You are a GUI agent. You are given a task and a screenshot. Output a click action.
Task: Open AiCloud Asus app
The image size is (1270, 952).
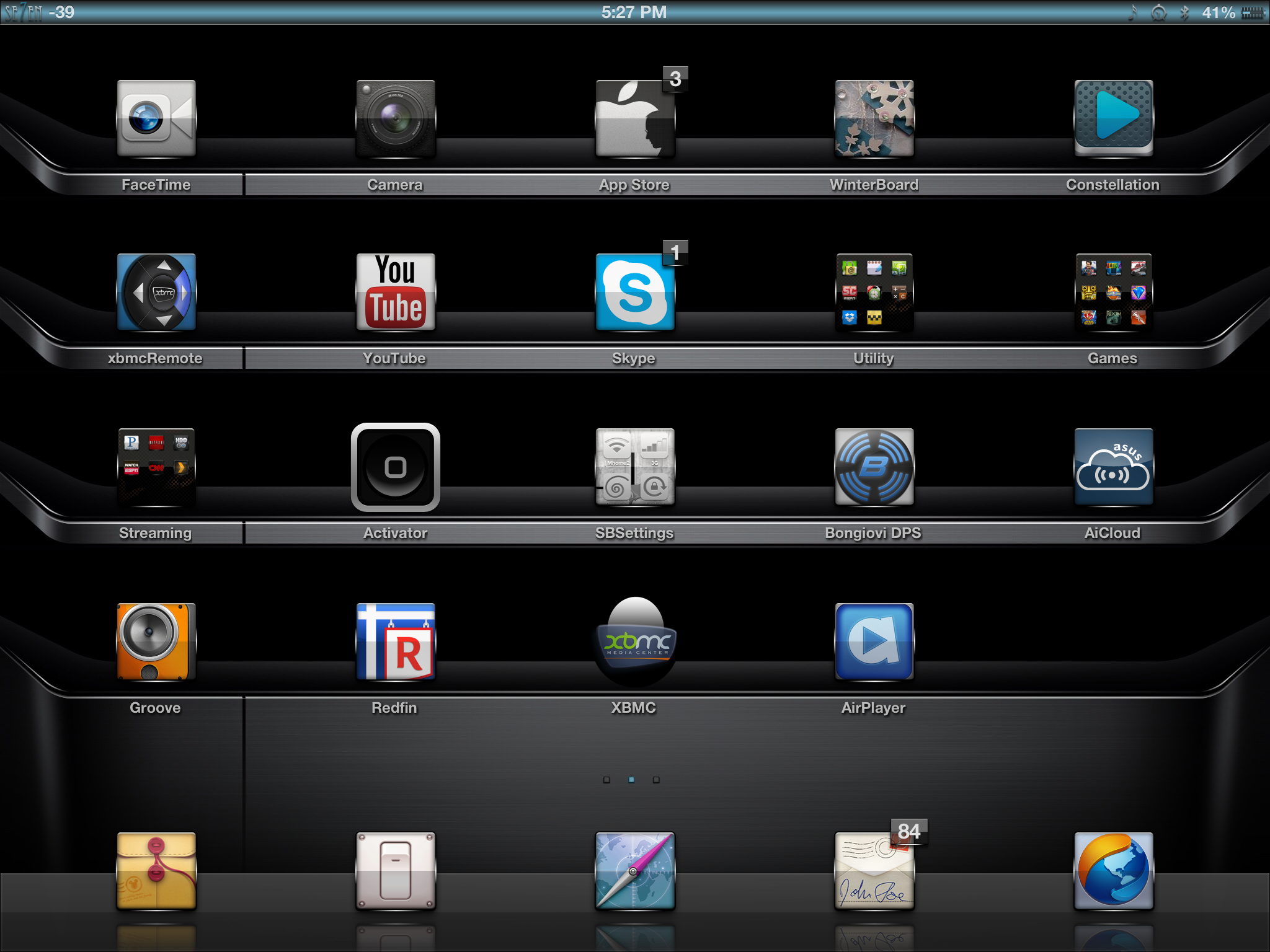[1113, 467]
